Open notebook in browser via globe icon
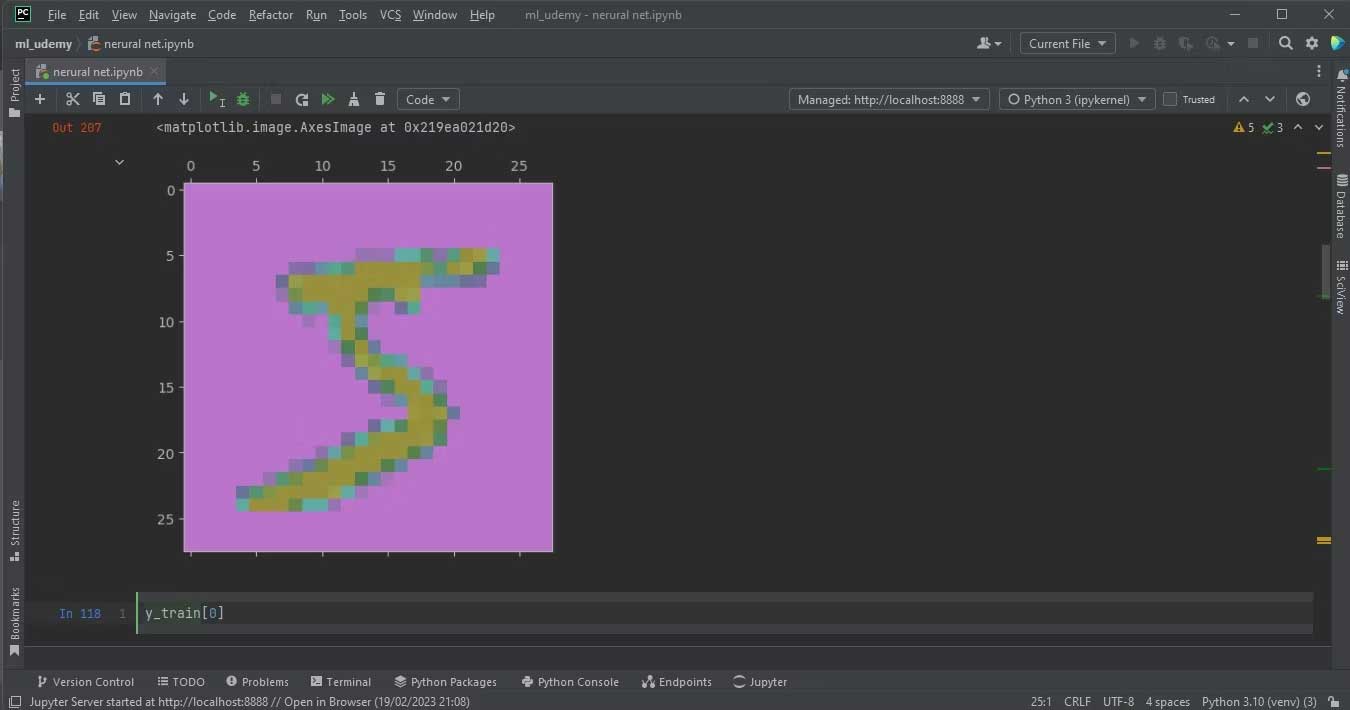Viewport: 1350px width, 710px height. click(x=1303, y=99)
